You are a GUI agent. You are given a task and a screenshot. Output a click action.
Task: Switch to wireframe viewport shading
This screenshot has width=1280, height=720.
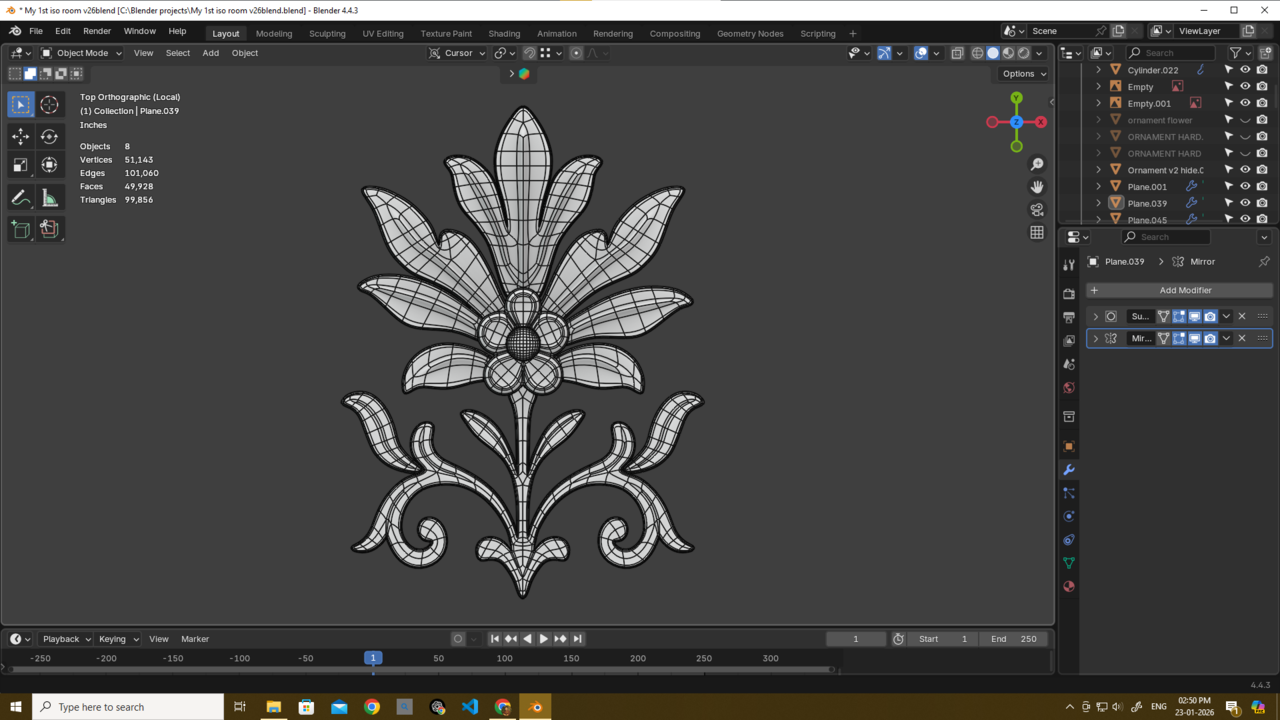[977, 53]
